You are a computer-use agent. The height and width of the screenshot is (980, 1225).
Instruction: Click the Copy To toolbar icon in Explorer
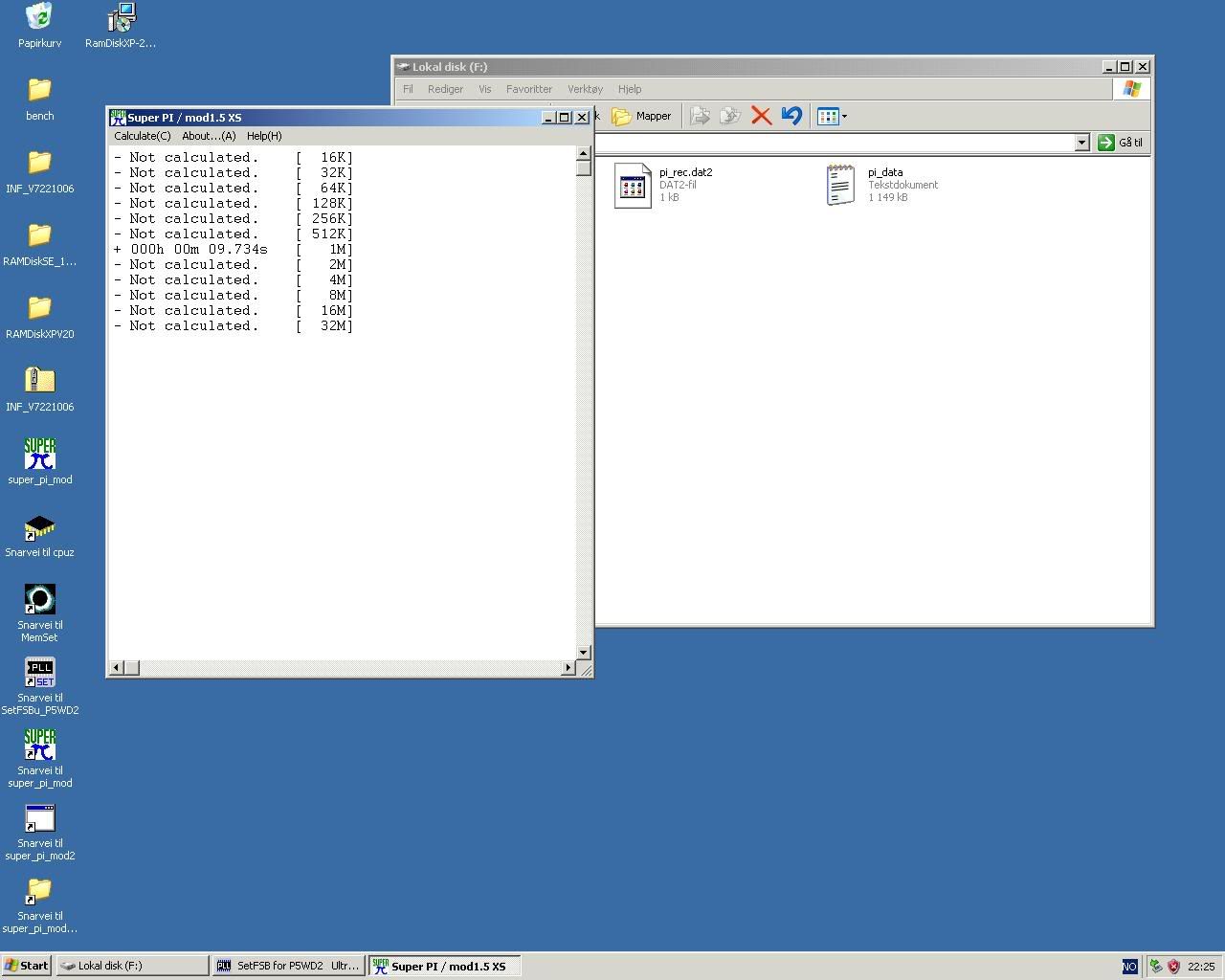(x=730, y=116)
